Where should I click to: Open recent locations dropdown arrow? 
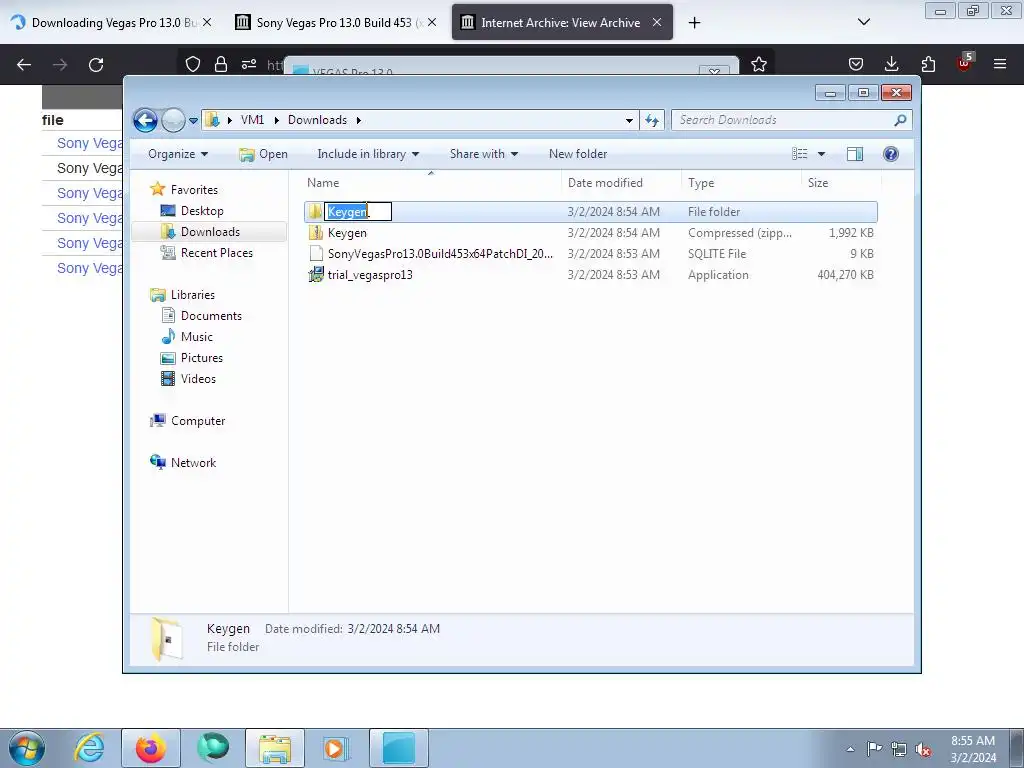(193, 121)
